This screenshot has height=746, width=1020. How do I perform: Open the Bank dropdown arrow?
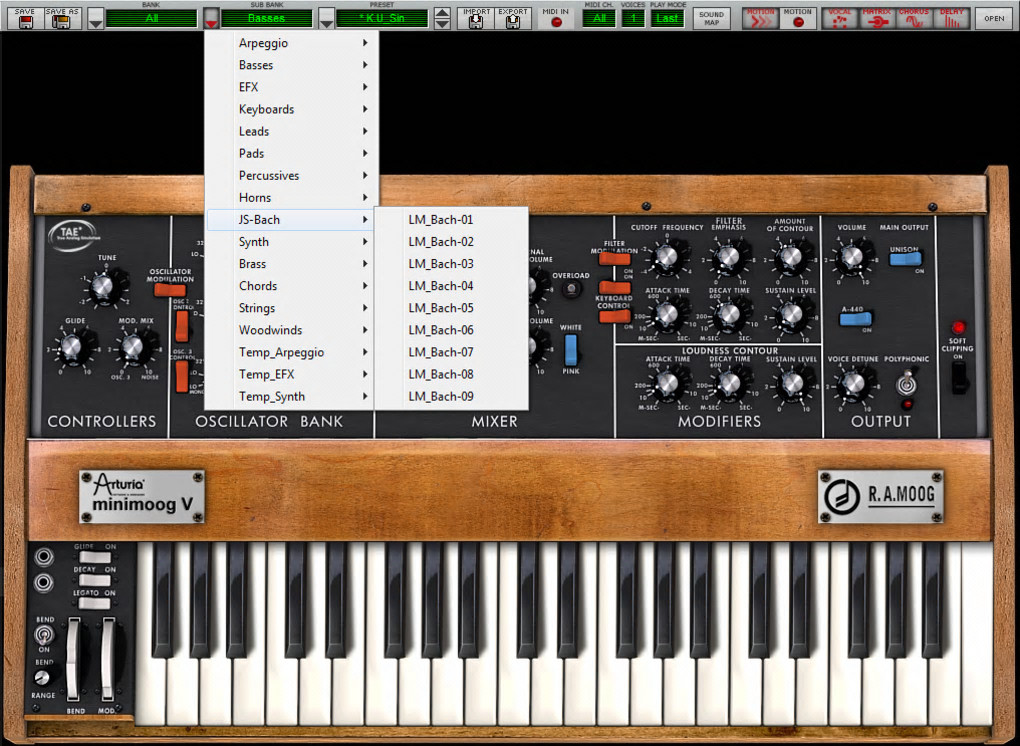tap(96, 19)
